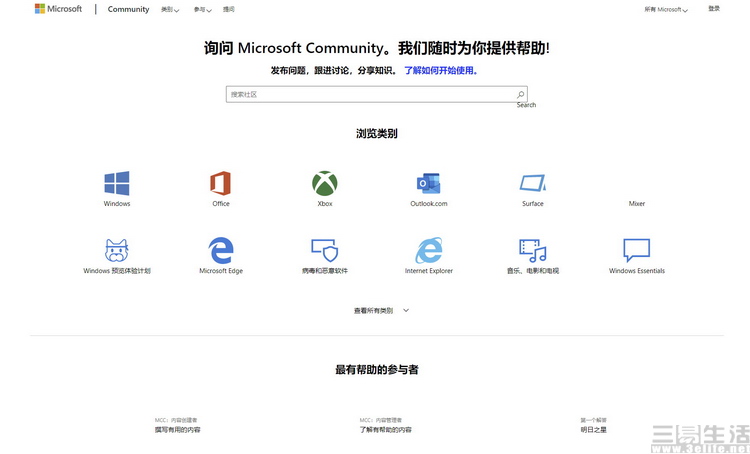This screenshot has width=750, height=454.
Task: Expand the 参与 dropdown menu
Action: click(202, 10)
